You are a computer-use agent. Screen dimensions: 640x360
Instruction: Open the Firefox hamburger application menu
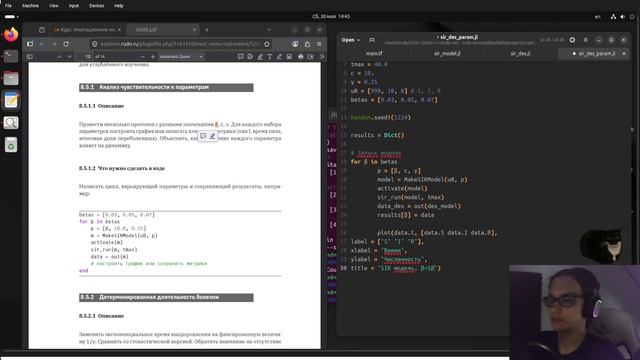coord(319,44)
